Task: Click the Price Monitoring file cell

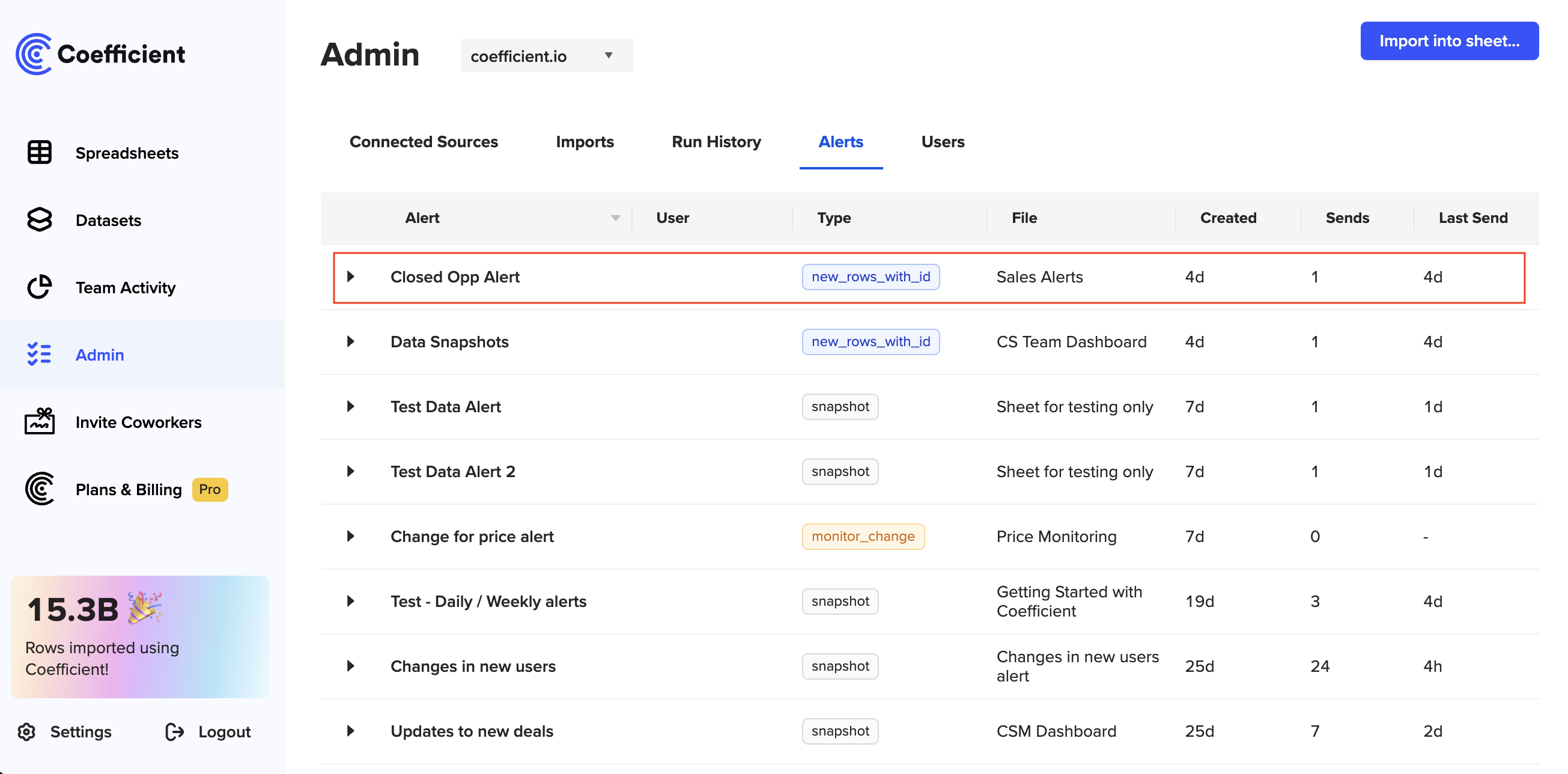Action: point(1056,537)
